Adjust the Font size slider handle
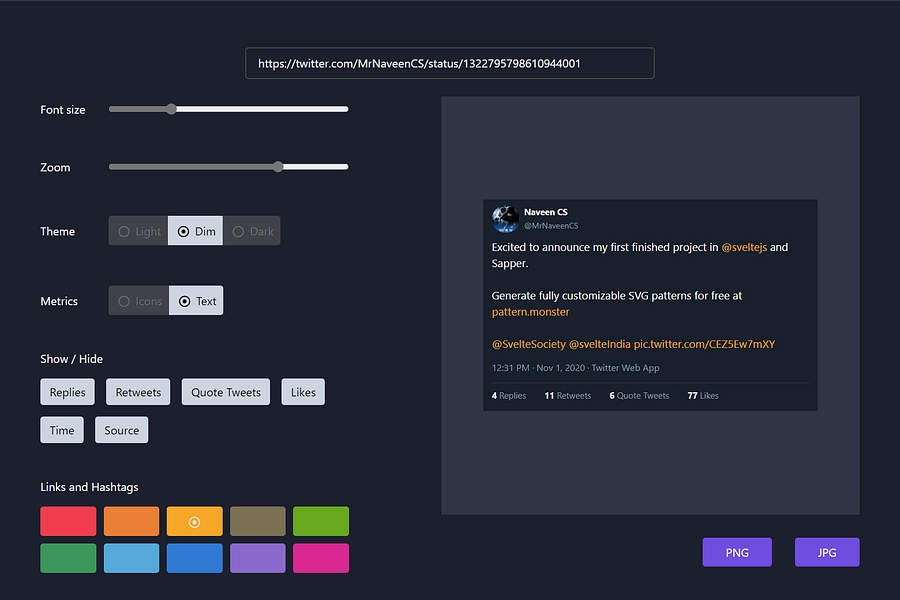Viewport: 900px width, 600px height. (x=171, y=109)
